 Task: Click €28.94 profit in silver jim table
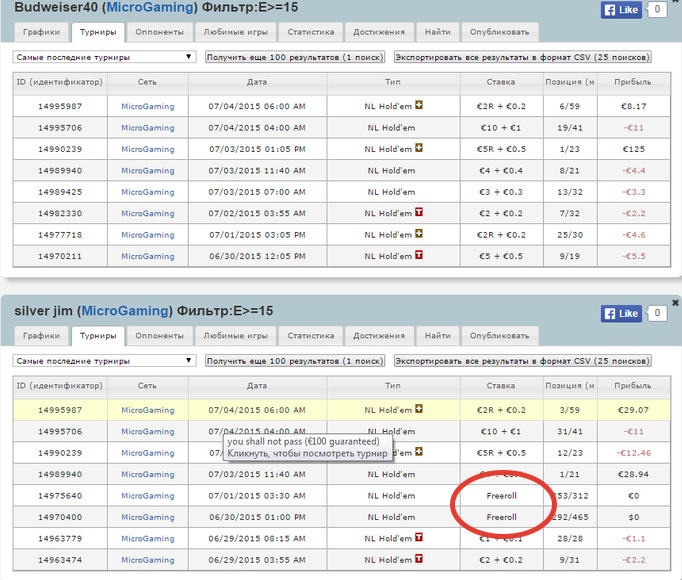tap(633, 474)
